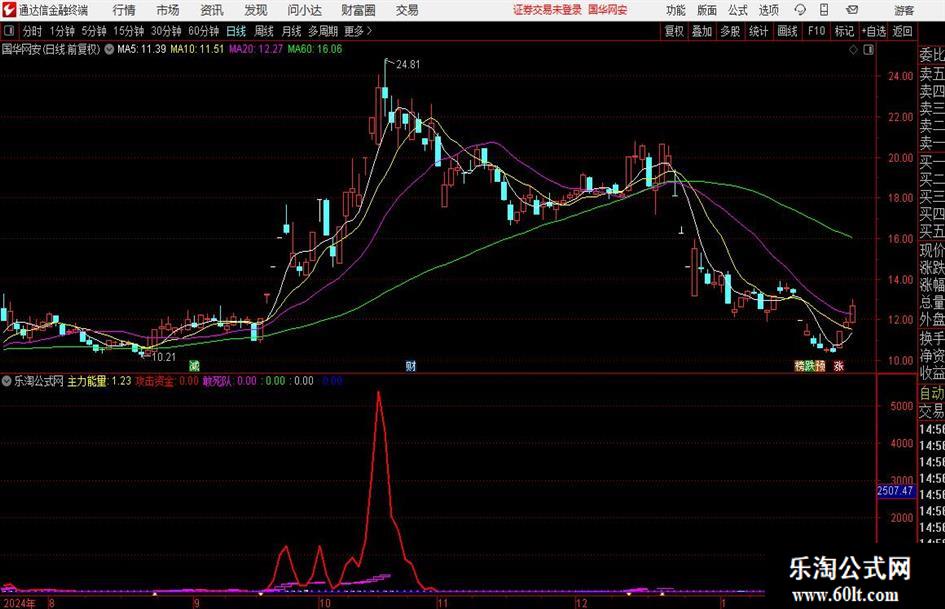The width and height of the screenshot is (945, 609).
Task: Open the customer service headset icon
Action: 800,10
